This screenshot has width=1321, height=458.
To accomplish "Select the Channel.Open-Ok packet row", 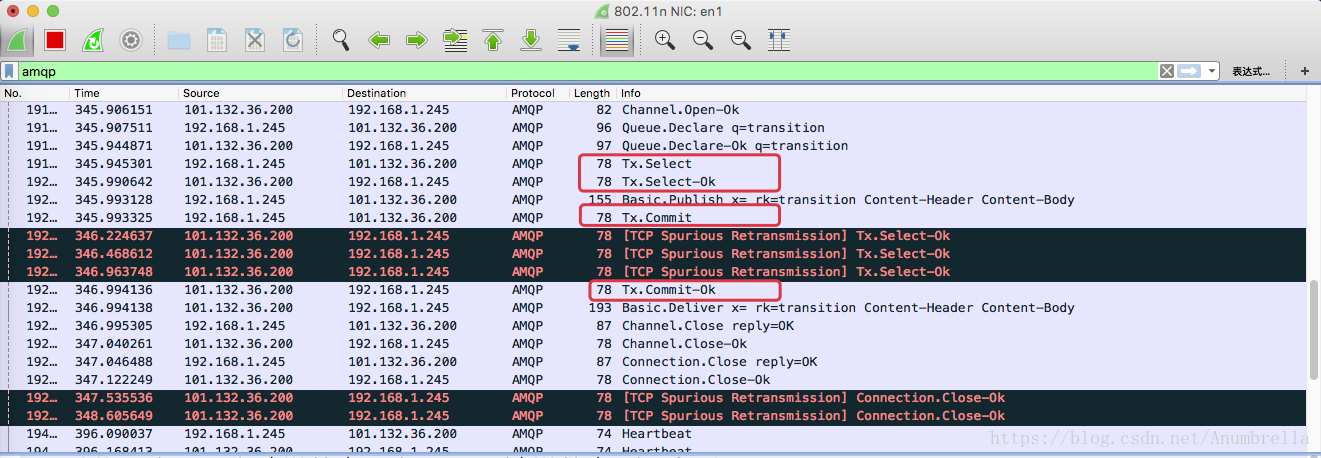I will click(653, 110).
